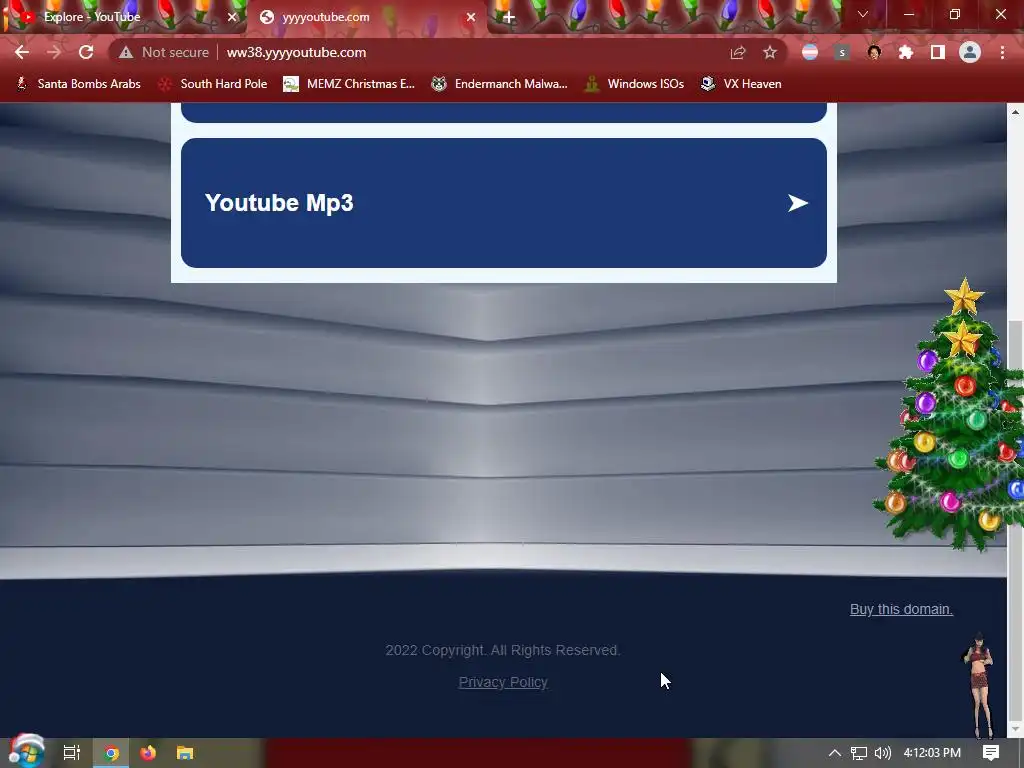Open the MEMZ Christmas bookmark
This screenshot has width=1024, height=768.
[x=349, y=84]
